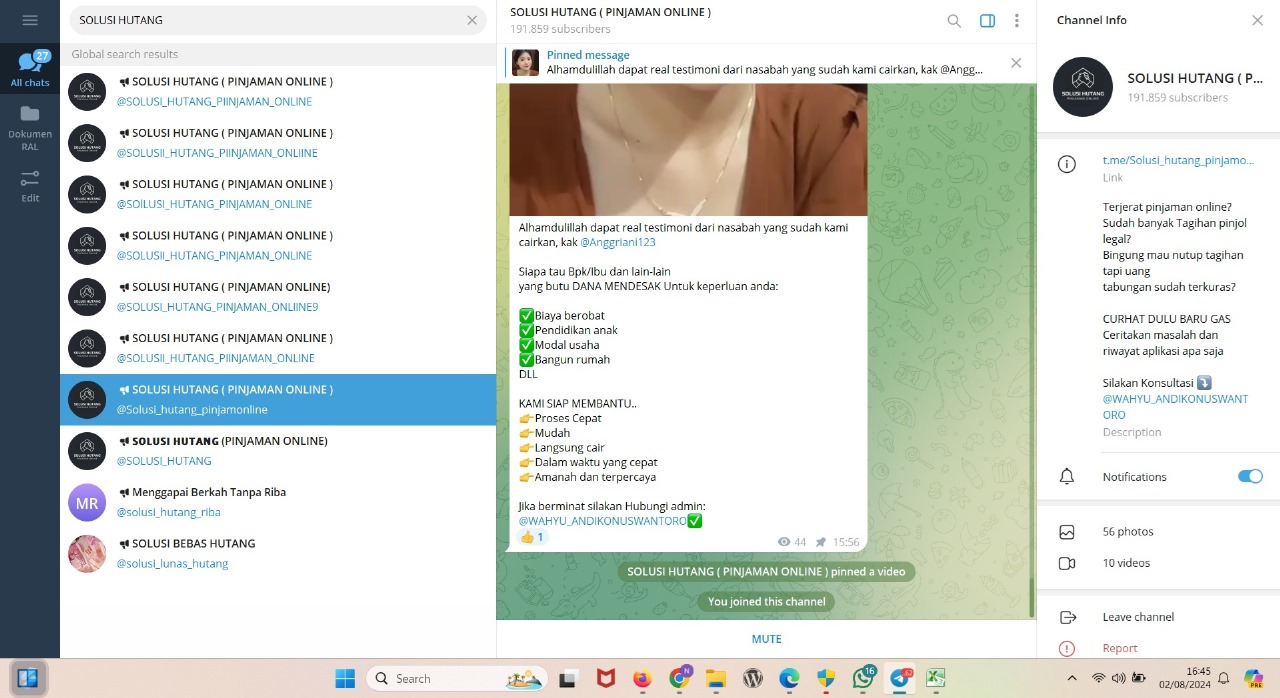Open the hamburger main menu
Image resolution: width=1280 pixels, height=698 pixels.
[29, 20]
